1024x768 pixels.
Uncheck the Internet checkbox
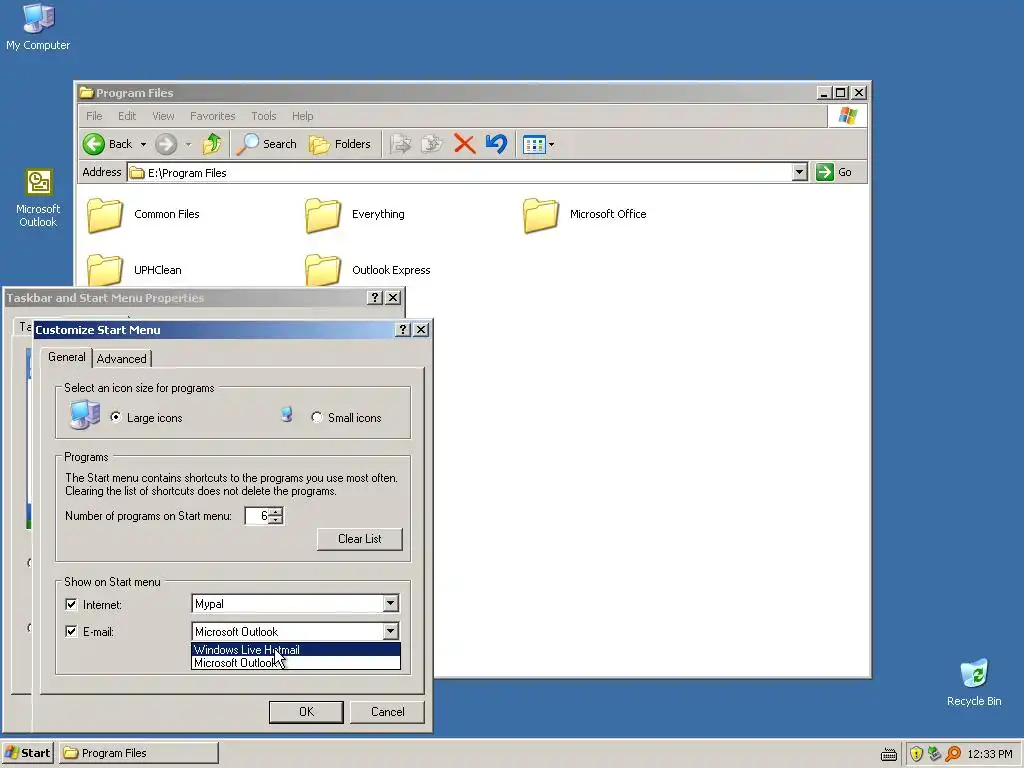71,605
